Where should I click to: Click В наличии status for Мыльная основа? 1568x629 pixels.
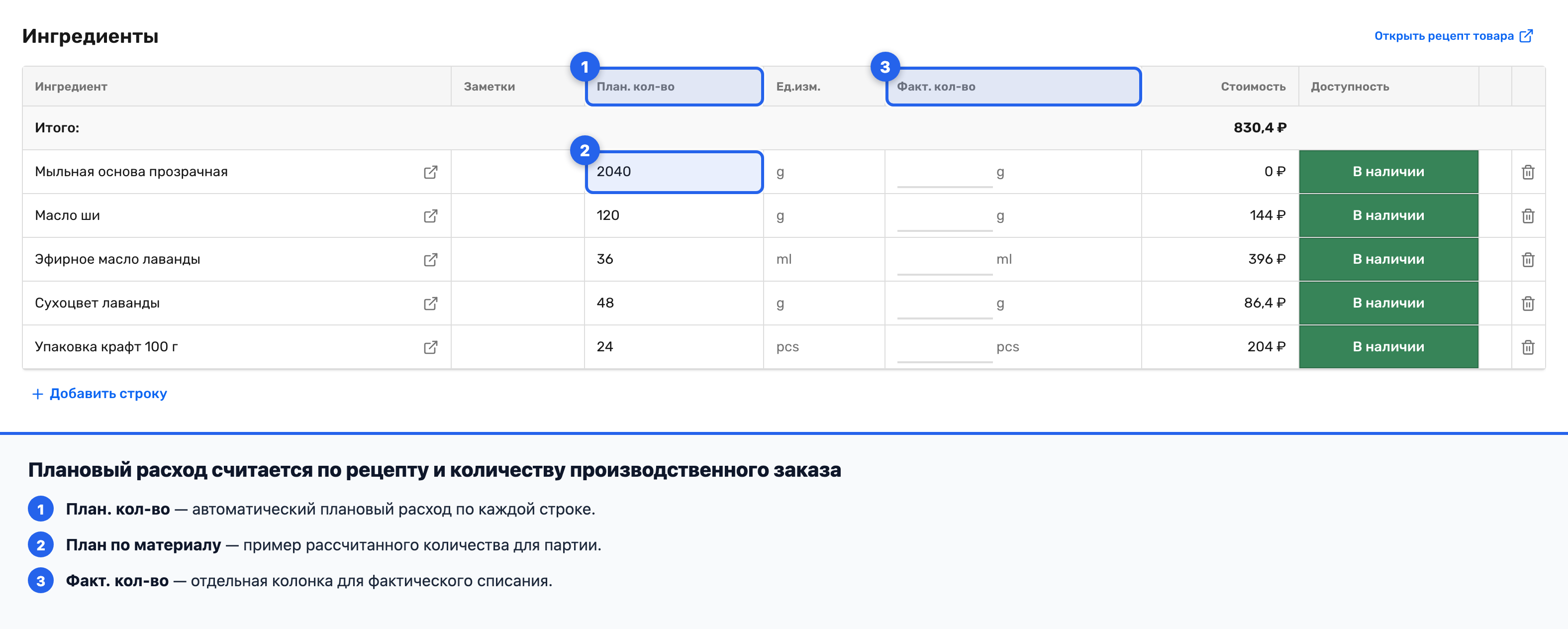(x=1388, y=172)
